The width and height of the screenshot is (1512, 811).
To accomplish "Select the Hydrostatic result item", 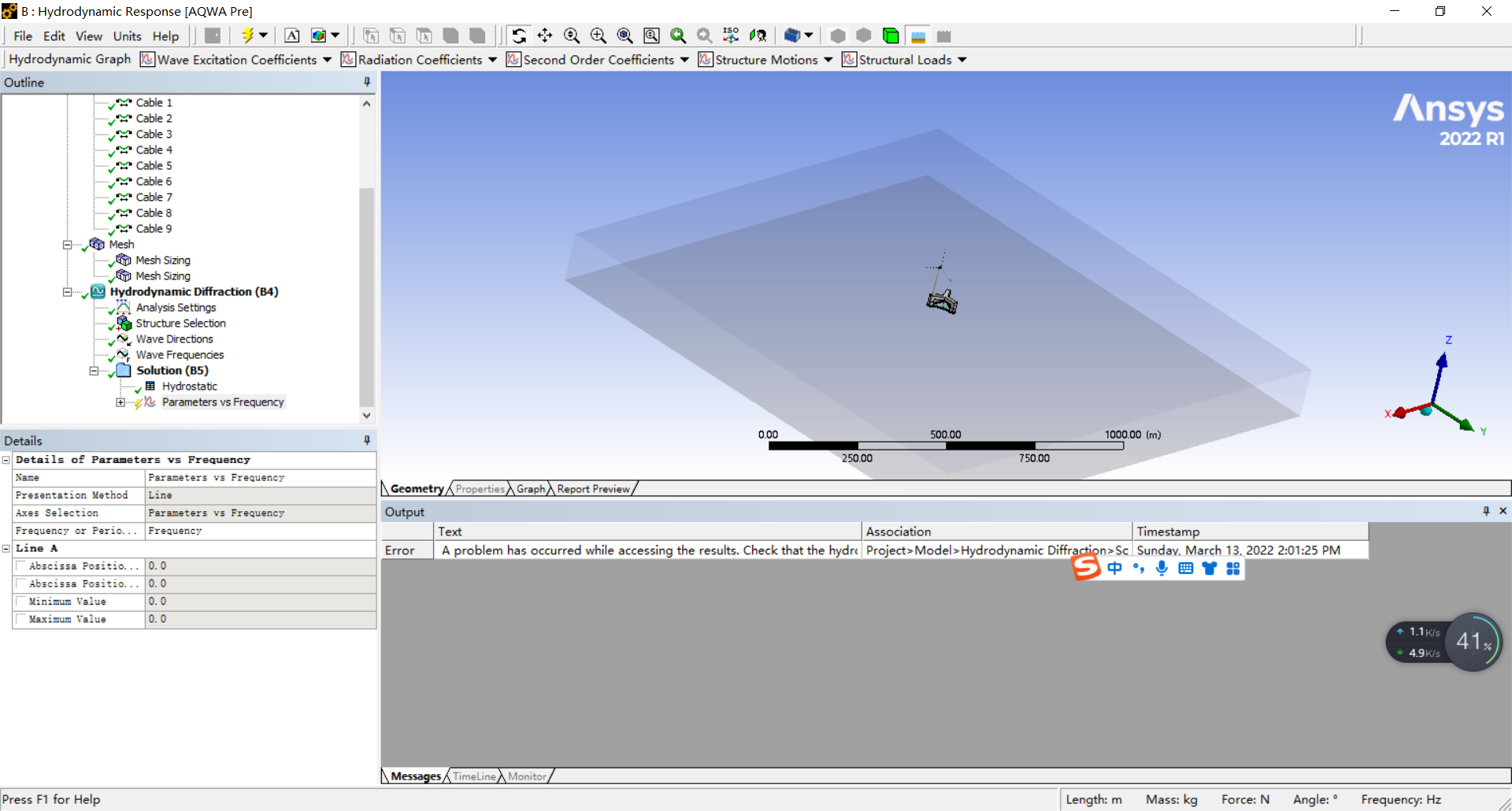I will pos(190,387).
